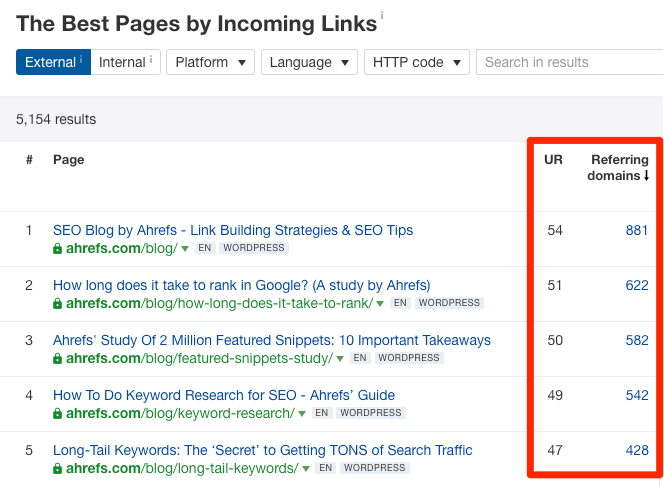Expand the HTTP code dropdown

[416, 62]
